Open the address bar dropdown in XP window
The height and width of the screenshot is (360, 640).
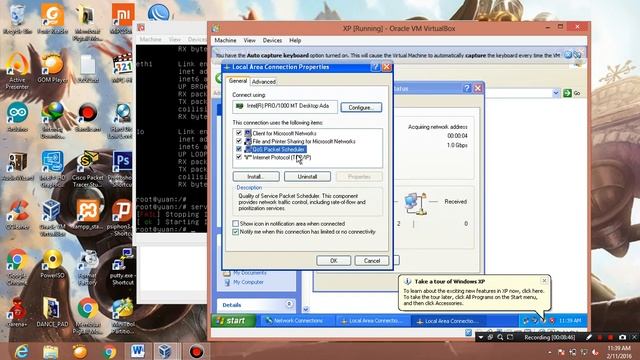coord(556,93)
